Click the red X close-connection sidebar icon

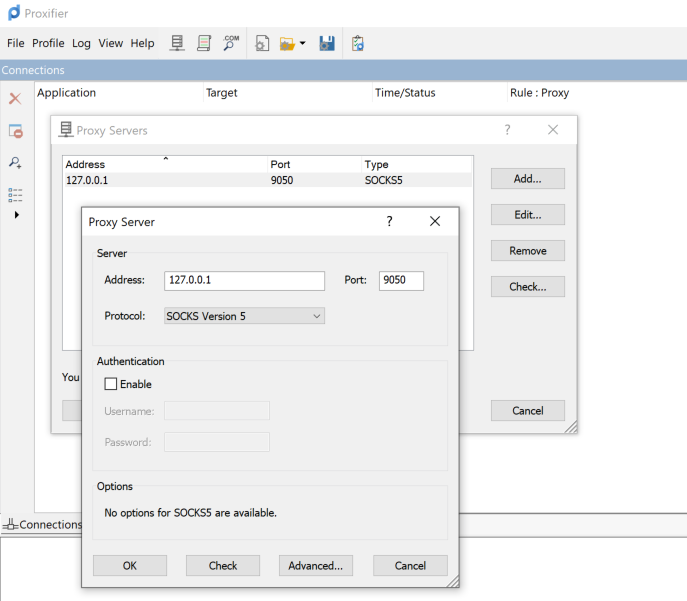coord(15,98)
